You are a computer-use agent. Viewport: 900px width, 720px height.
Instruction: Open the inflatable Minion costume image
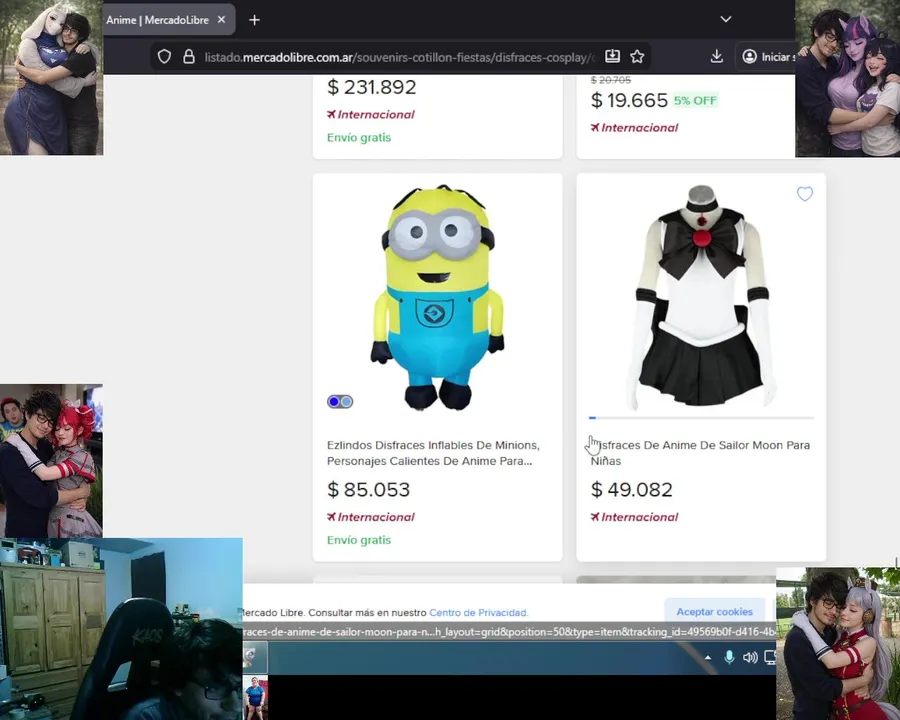click(x=437, y=298)
